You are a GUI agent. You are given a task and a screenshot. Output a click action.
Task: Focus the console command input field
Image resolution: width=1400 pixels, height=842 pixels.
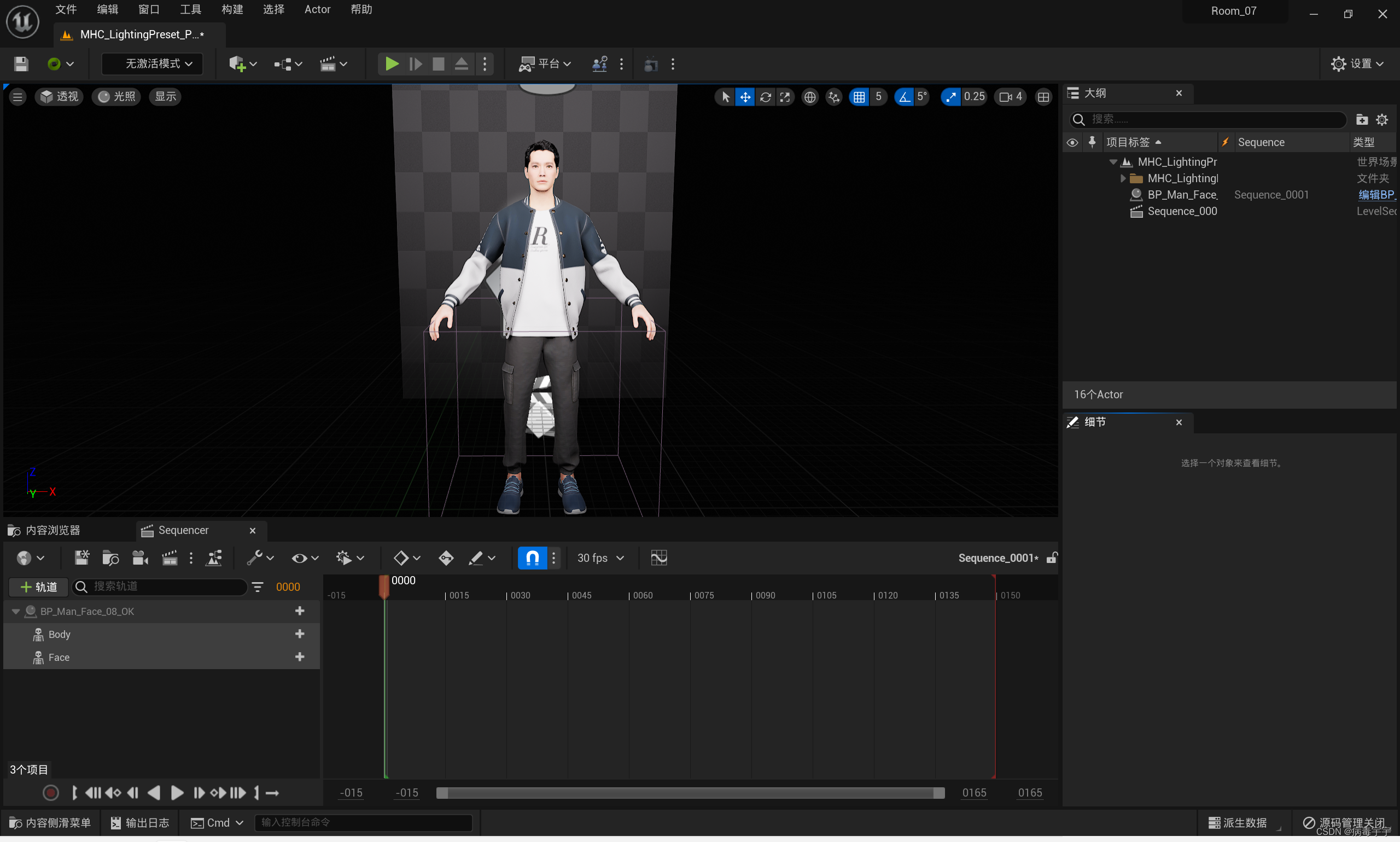coord(363,822)
